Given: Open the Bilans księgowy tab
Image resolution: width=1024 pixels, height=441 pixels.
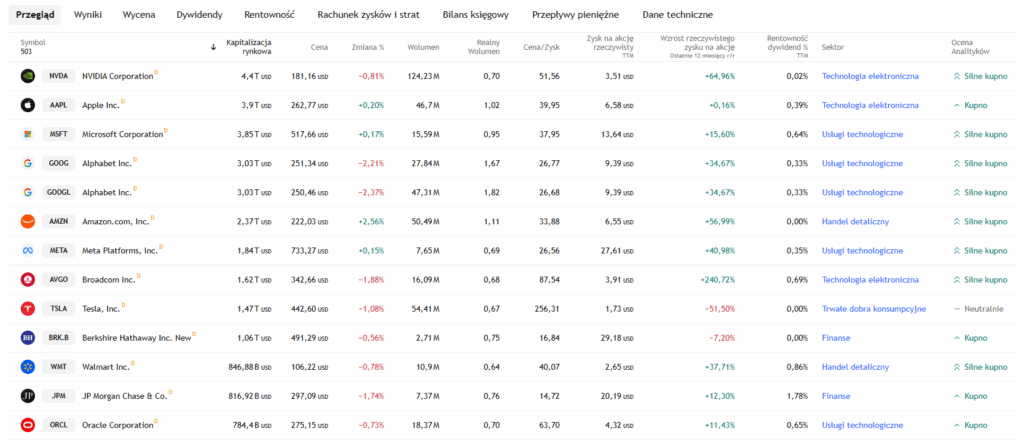Looking at the screenshot, I should [476, 16].
